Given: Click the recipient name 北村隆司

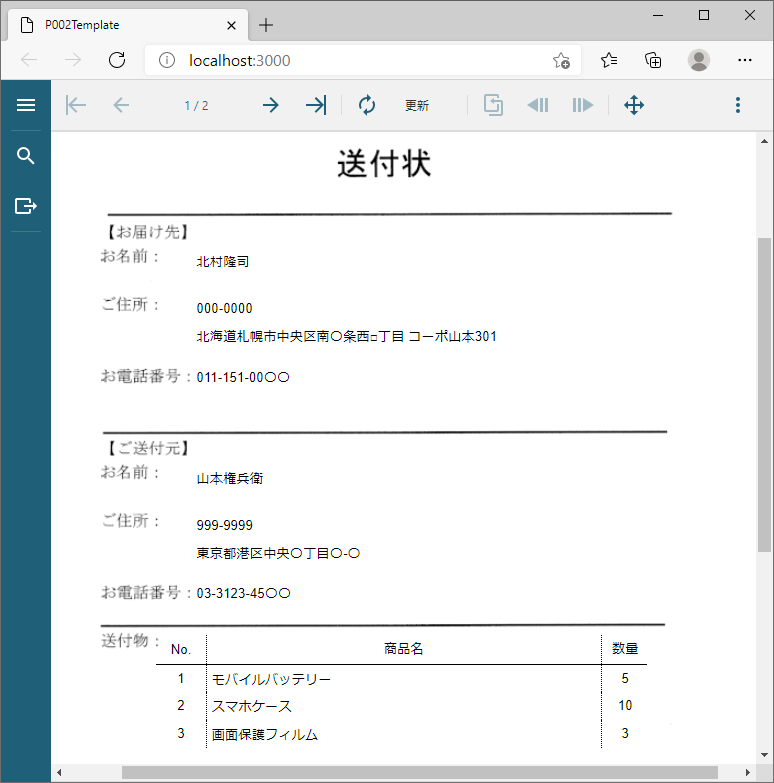Looking at the screenshot, I should pyautogui.click(x=223, y=262).
